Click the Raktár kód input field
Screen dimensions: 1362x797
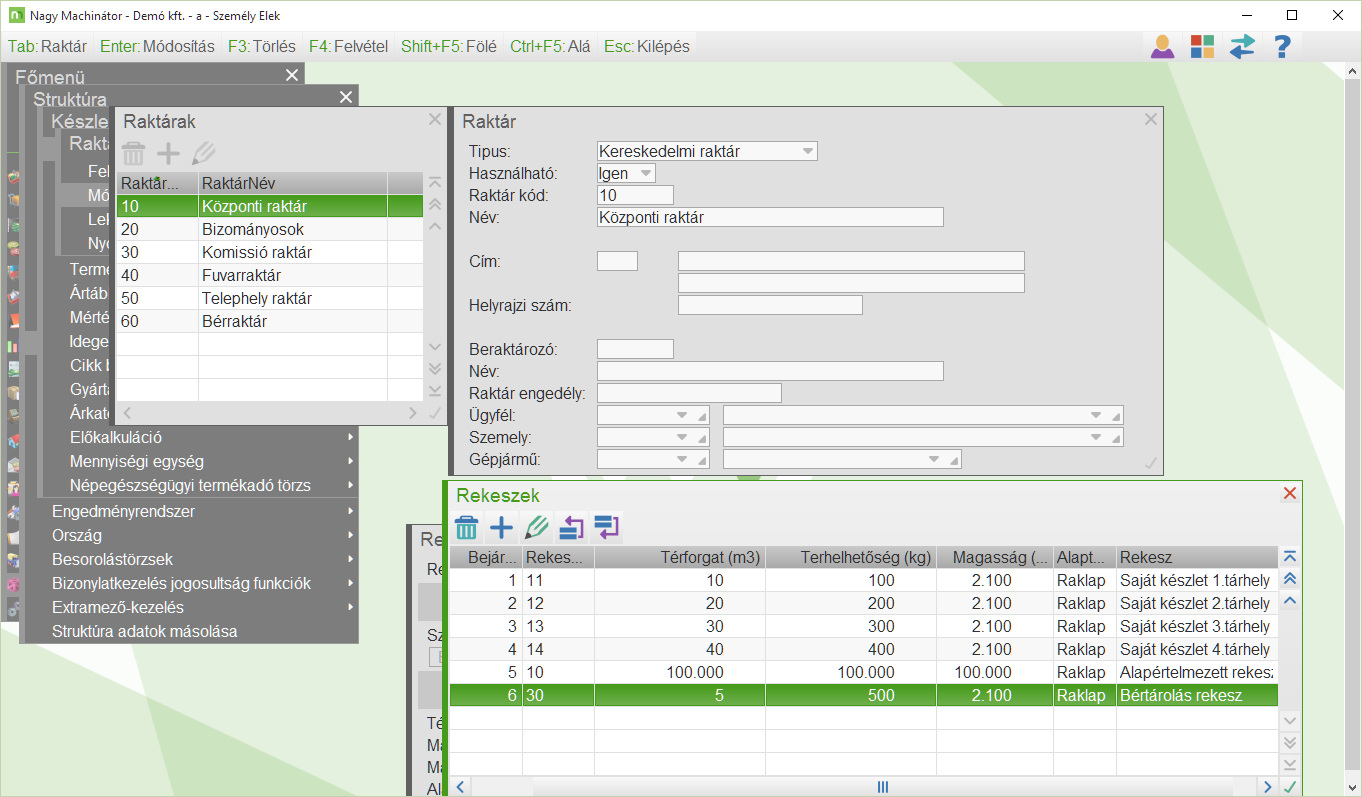pyautogui.click(x=634, y=195)
